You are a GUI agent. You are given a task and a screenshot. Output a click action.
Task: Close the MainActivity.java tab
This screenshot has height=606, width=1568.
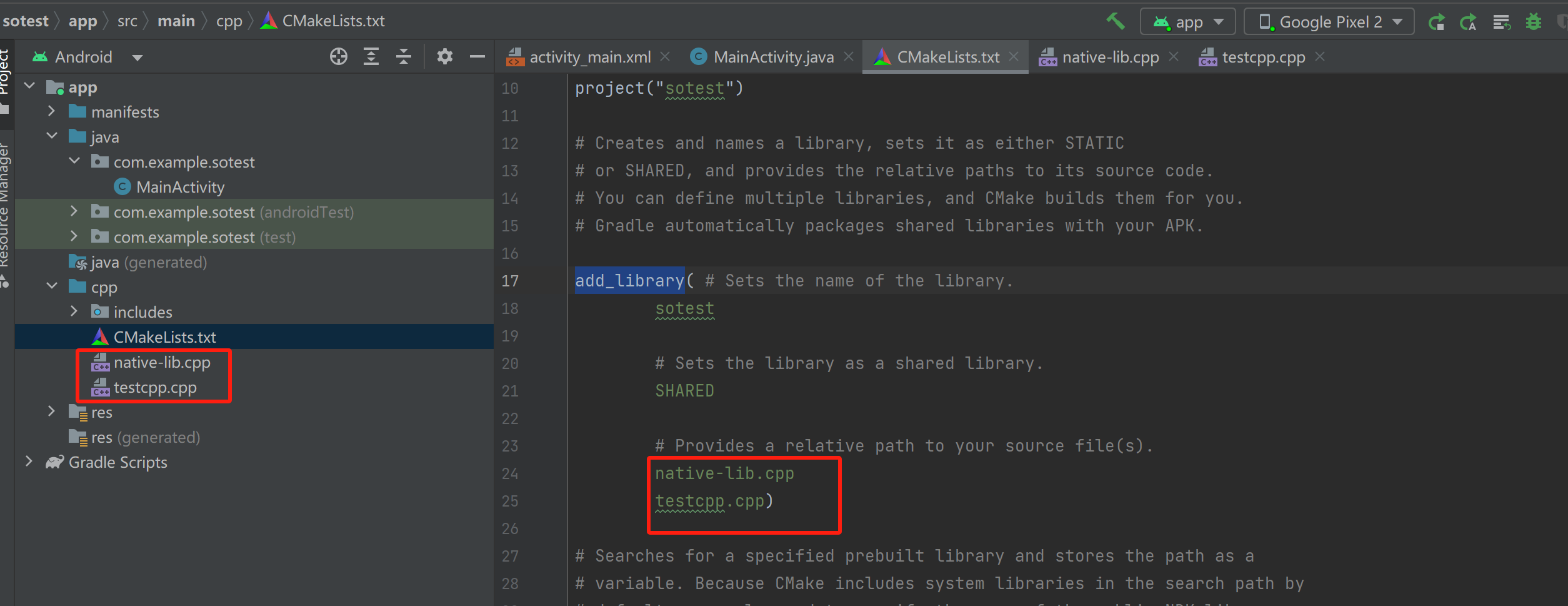pos(849,56)
